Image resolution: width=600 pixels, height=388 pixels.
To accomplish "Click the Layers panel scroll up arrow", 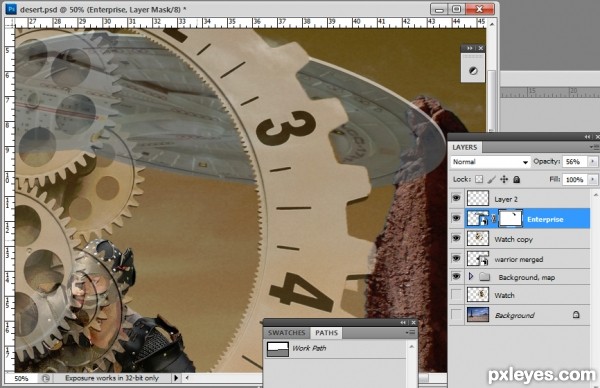I will (x=595, y=194).
